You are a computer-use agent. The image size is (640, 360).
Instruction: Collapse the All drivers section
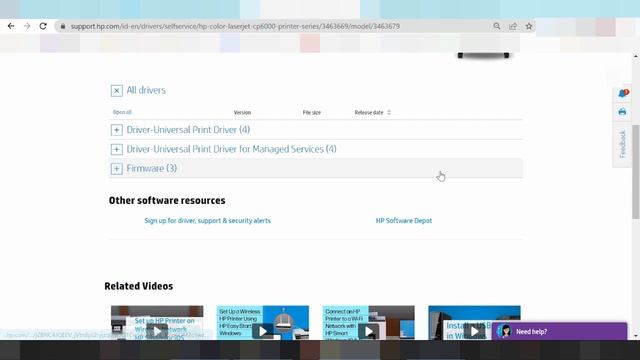click(116, 91)
